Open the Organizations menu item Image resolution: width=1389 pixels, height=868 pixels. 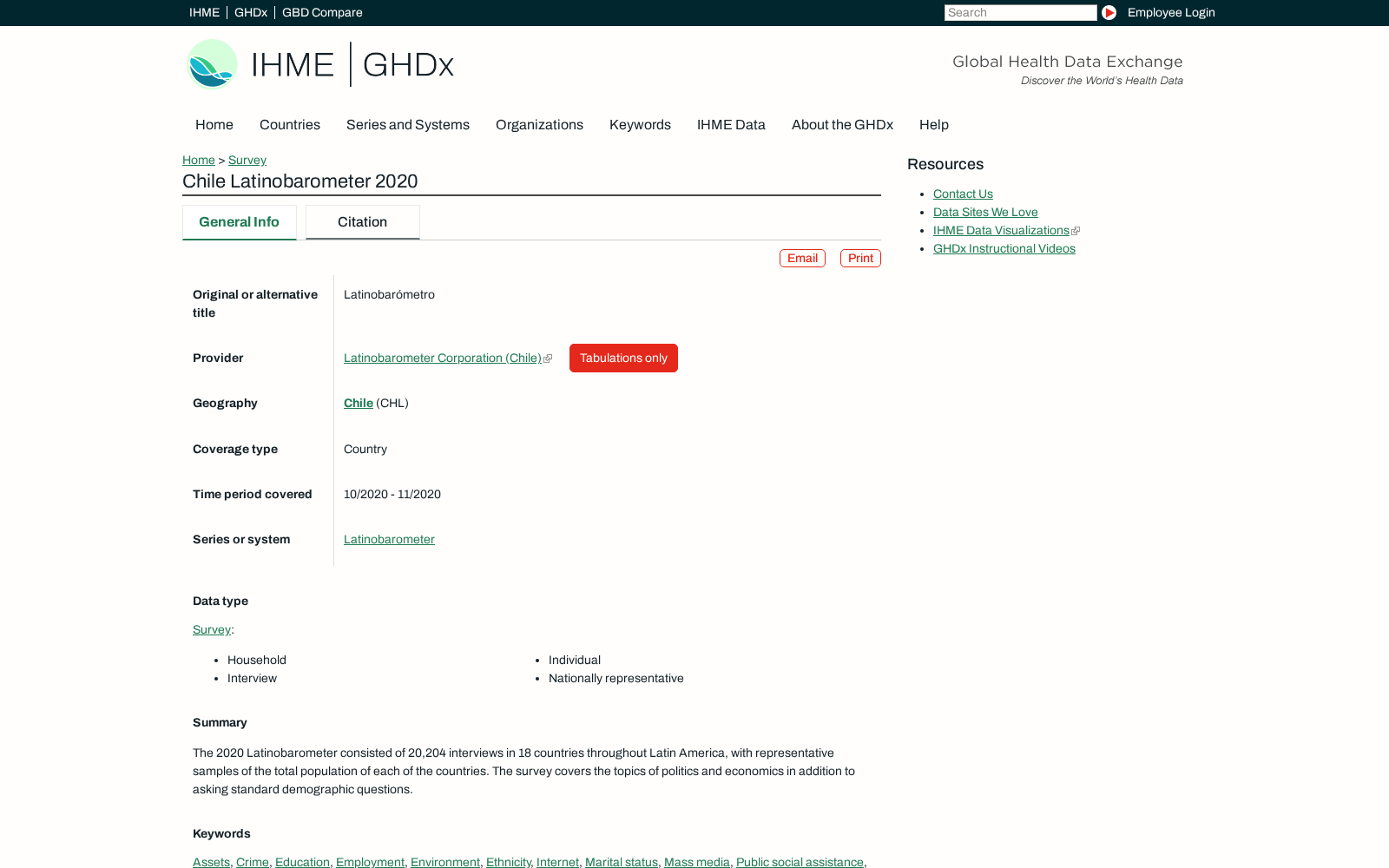539,125
